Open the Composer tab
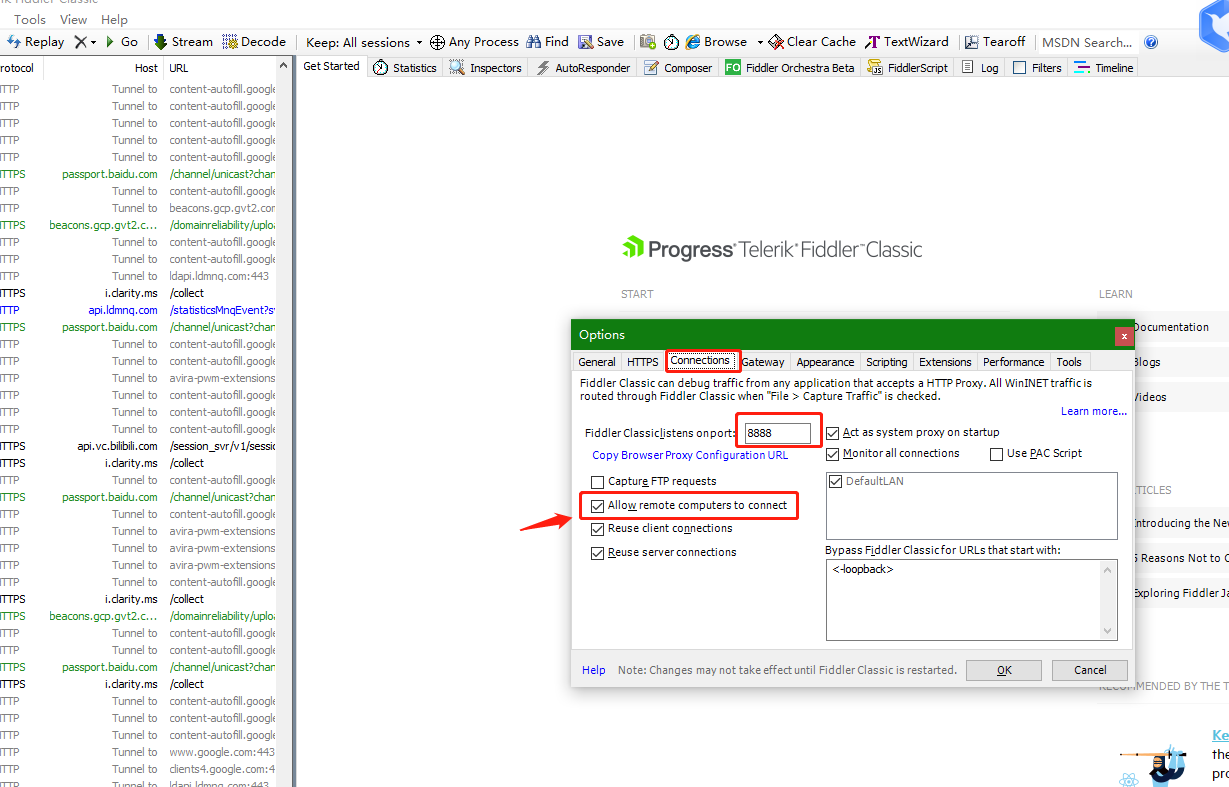Image resolution: width=1229 pixels, height=787 pixels. point(679,68)
